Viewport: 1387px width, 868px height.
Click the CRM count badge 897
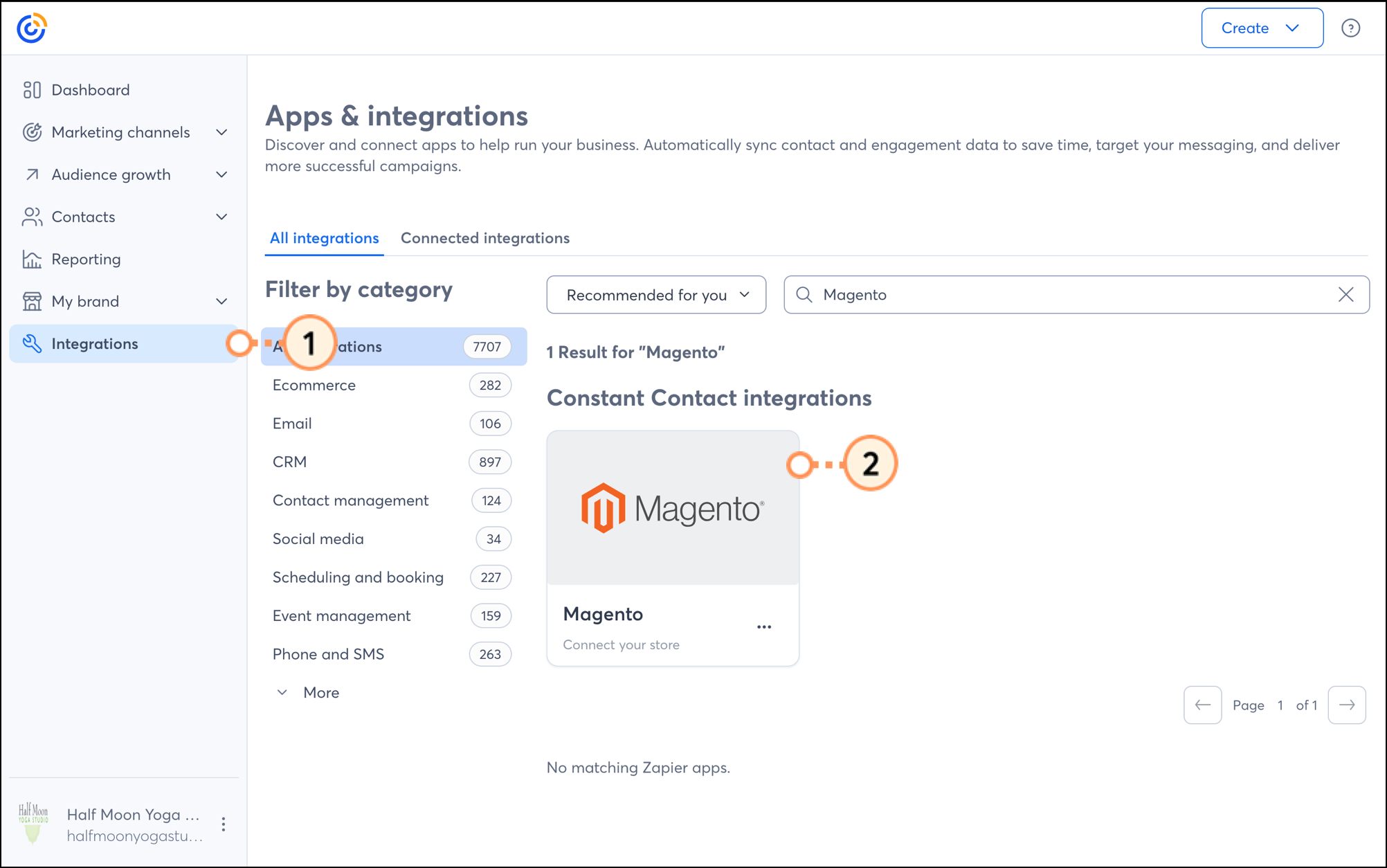490,462
